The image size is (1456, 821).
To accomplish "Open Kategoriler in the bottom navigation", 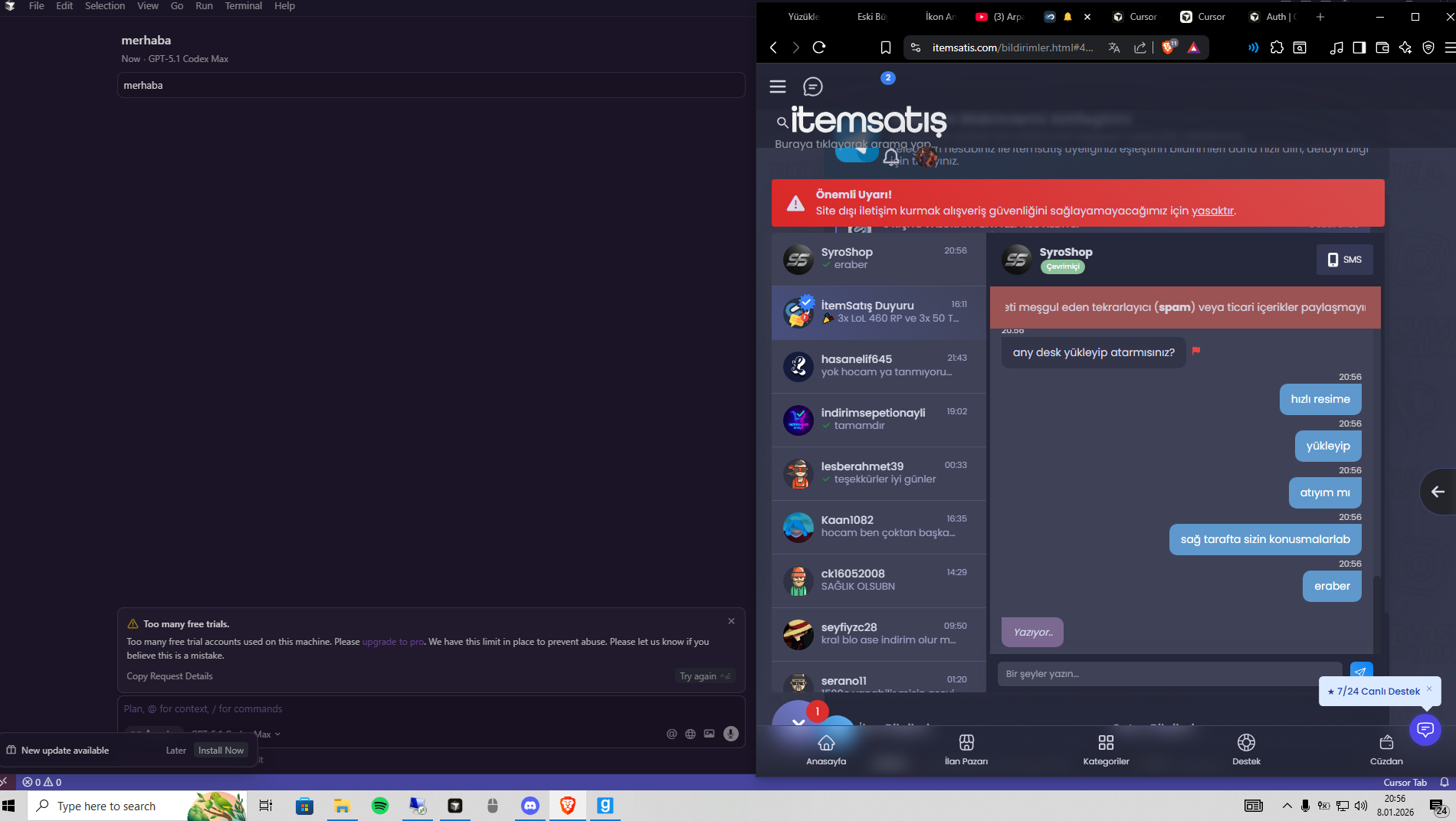I will point(1106,750).
